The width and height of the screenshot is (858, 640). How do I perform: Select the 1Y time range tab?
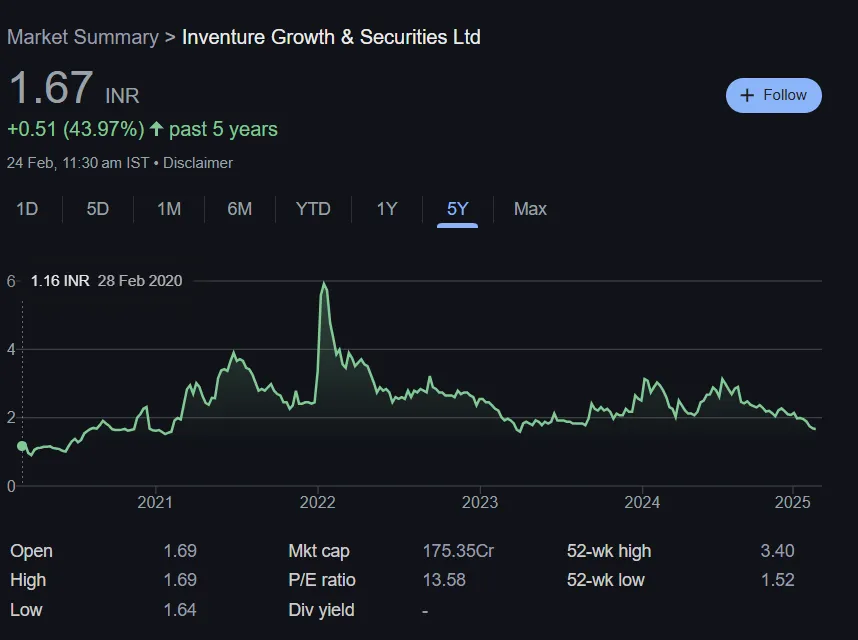386,209
